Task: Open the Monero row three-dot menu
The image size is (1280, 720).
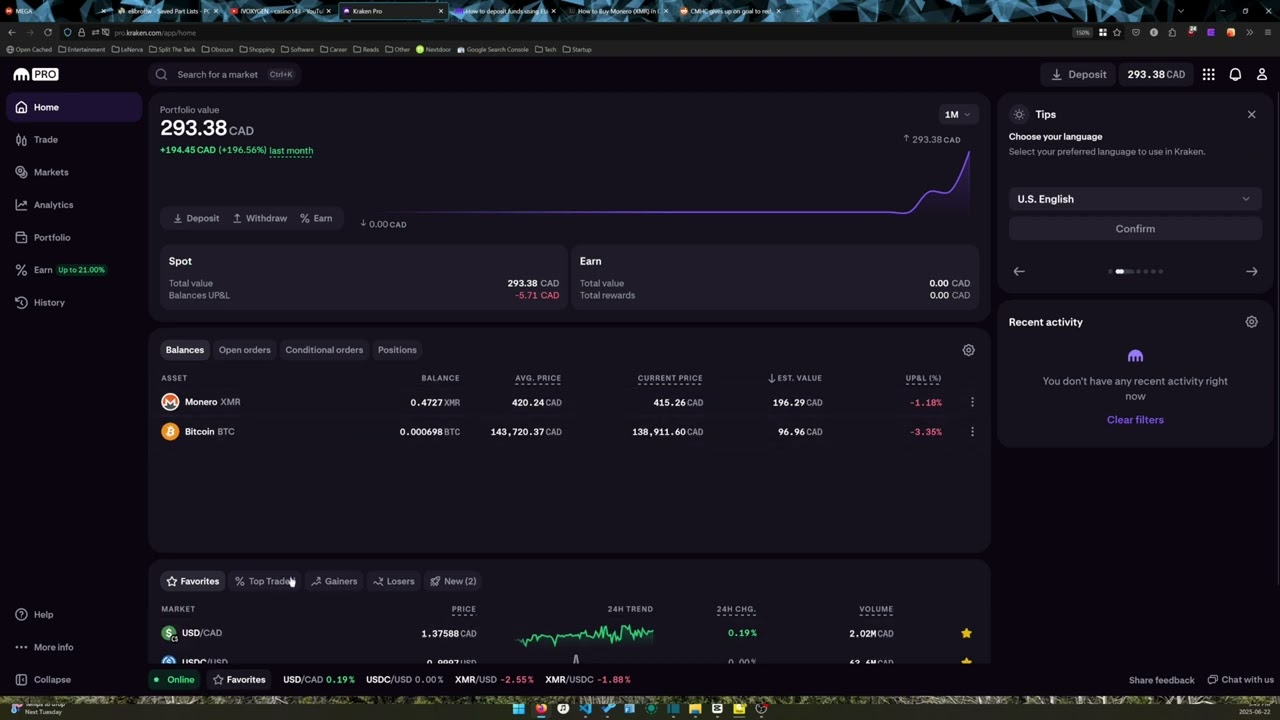Action: tap(972, 402)
